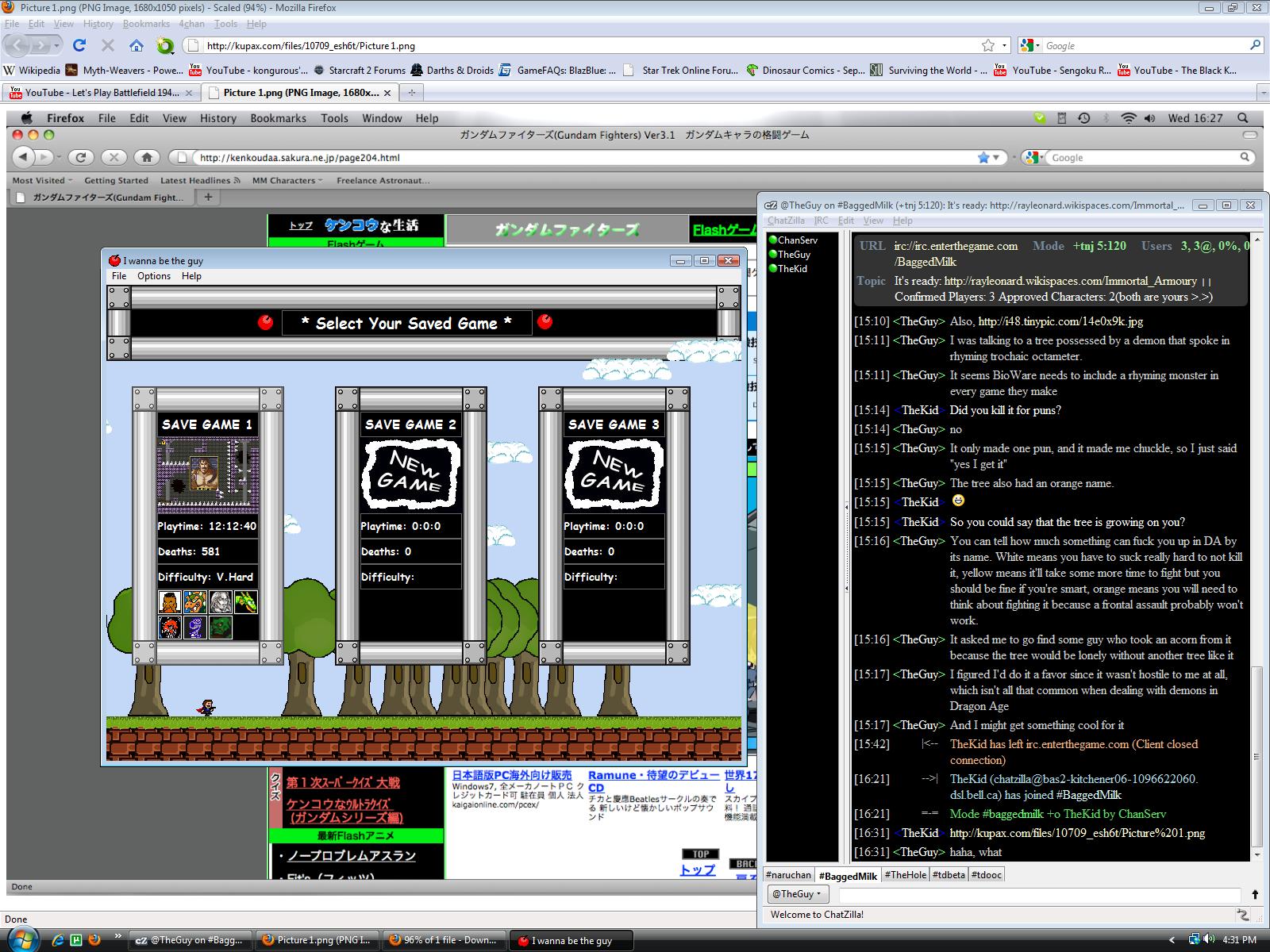Image resolution: width=1270 pixels, height=952 pixels.
Task: Open the Bookmarks menu in outer Firefox
Action: pyautogui.click(x=147, y=24)
